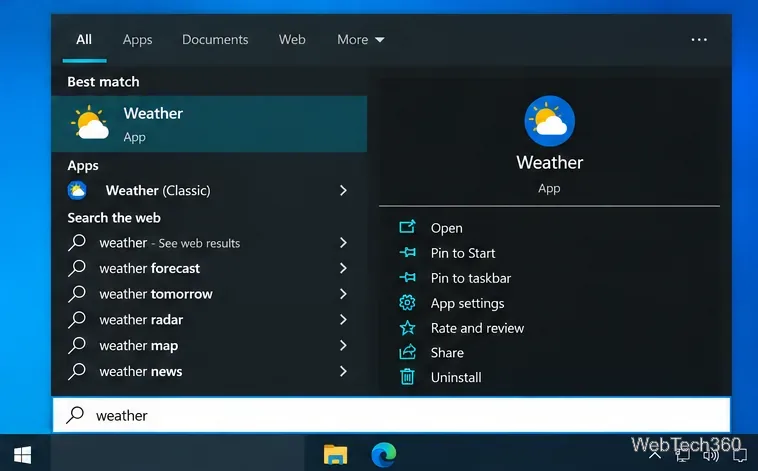Click the Open icon in Weather preview pane
The width and height of the screenshot is (758, 471).
point(407,227)
